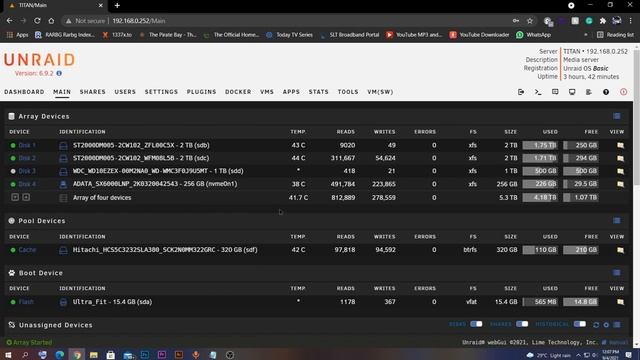
Task: Open the APPS tab
Action: point(291,92)
